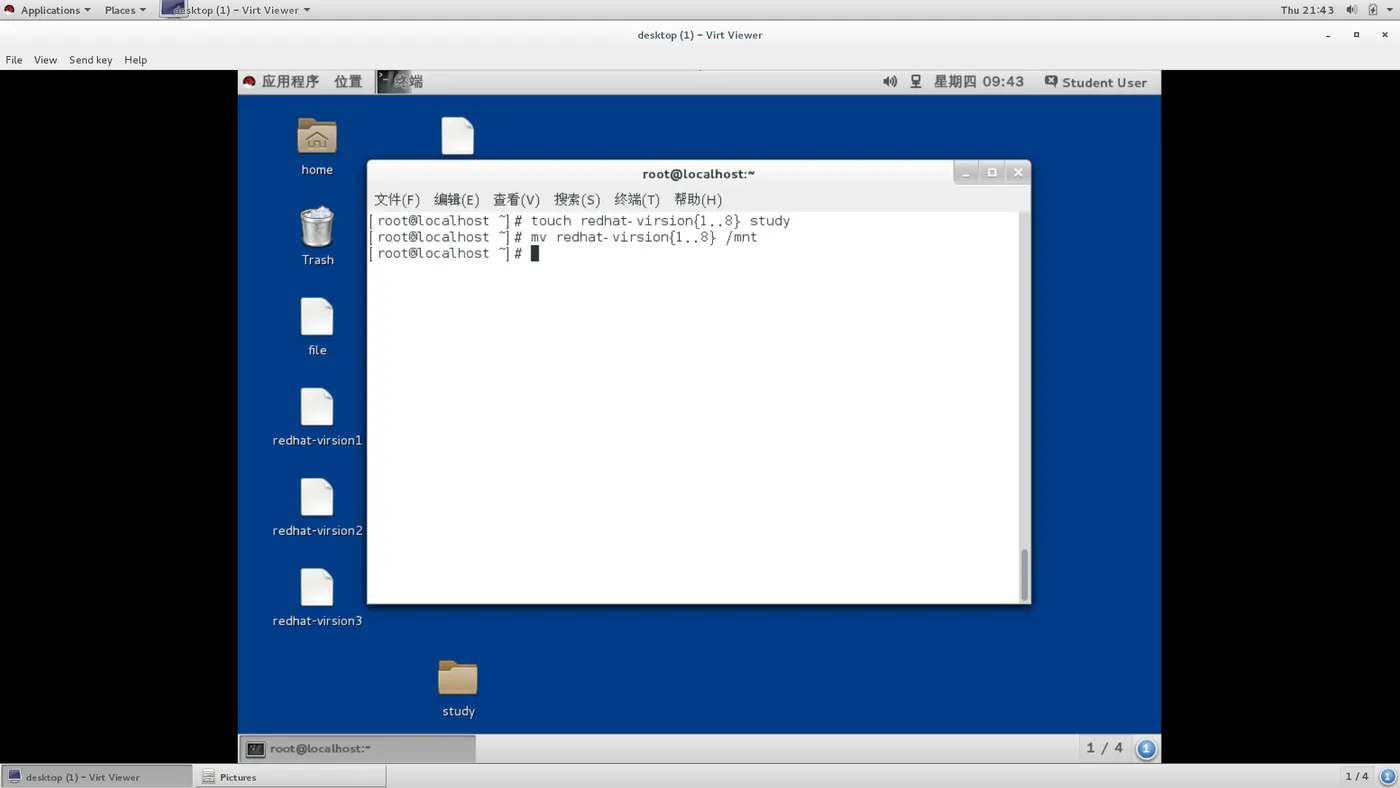
Task: Minimize the root@localhost terminal window
Action: [x=966, y=173]
